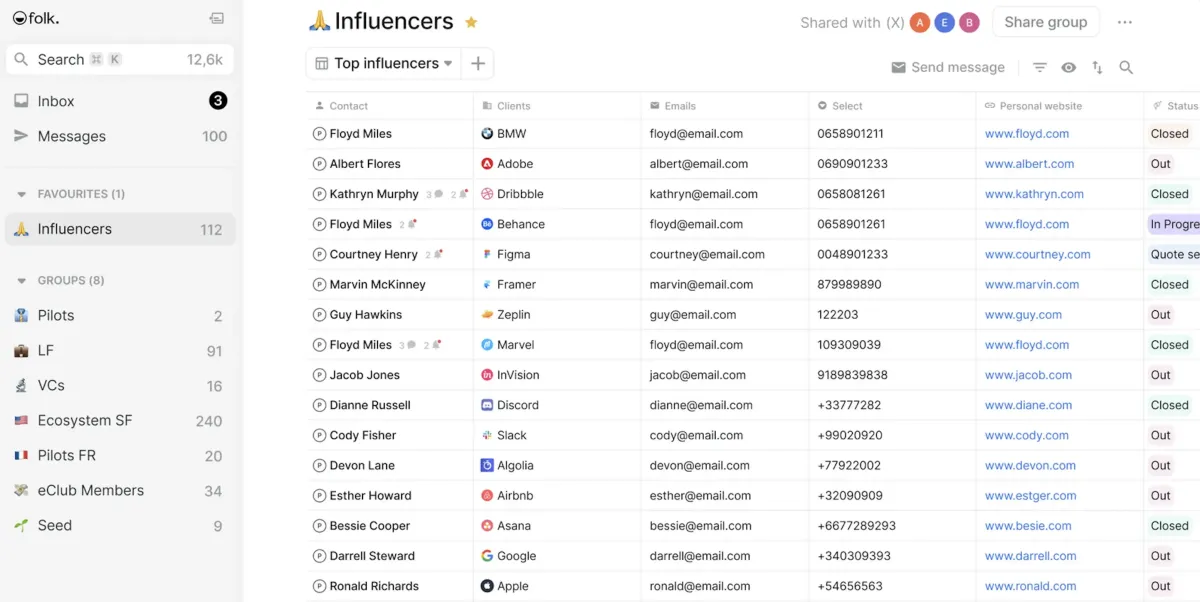The width and height of the screenshot is (1200, 602).
Task: Collapse the sidebar with top icon
Action: [216, 18]
